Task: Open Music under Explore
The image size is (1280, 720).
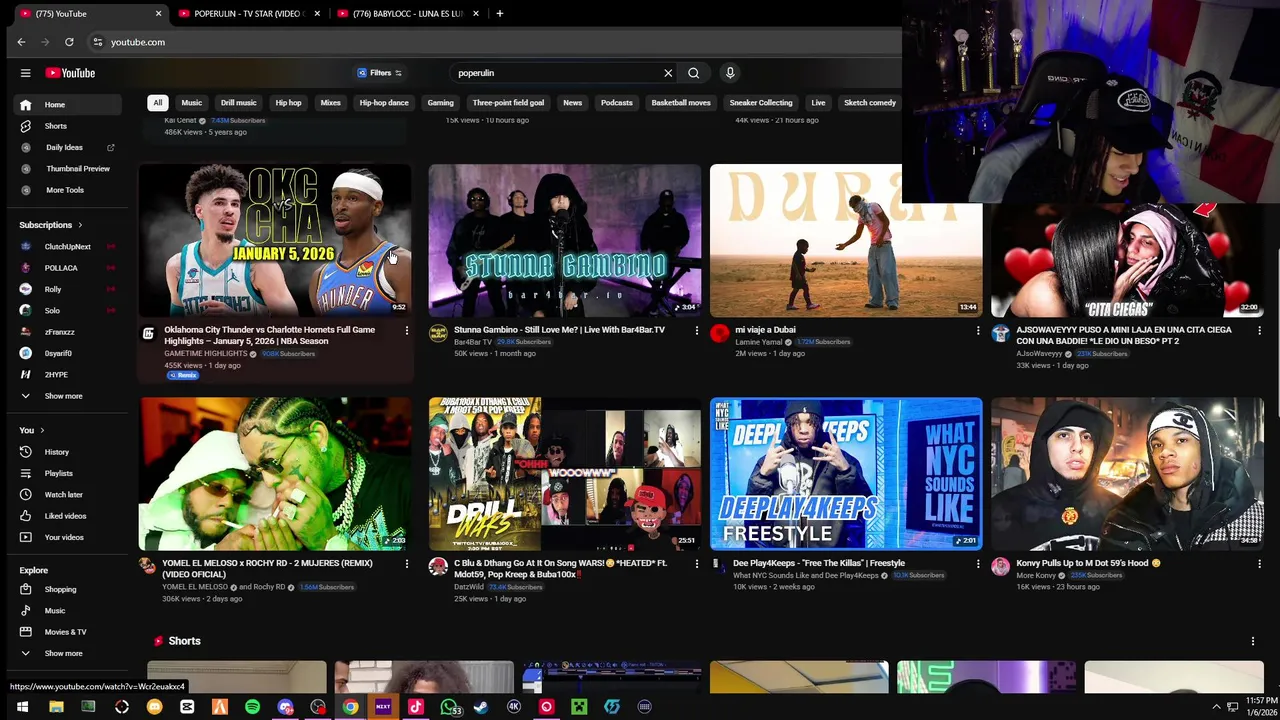Action: pyautogui.click(x=55, y=611)
